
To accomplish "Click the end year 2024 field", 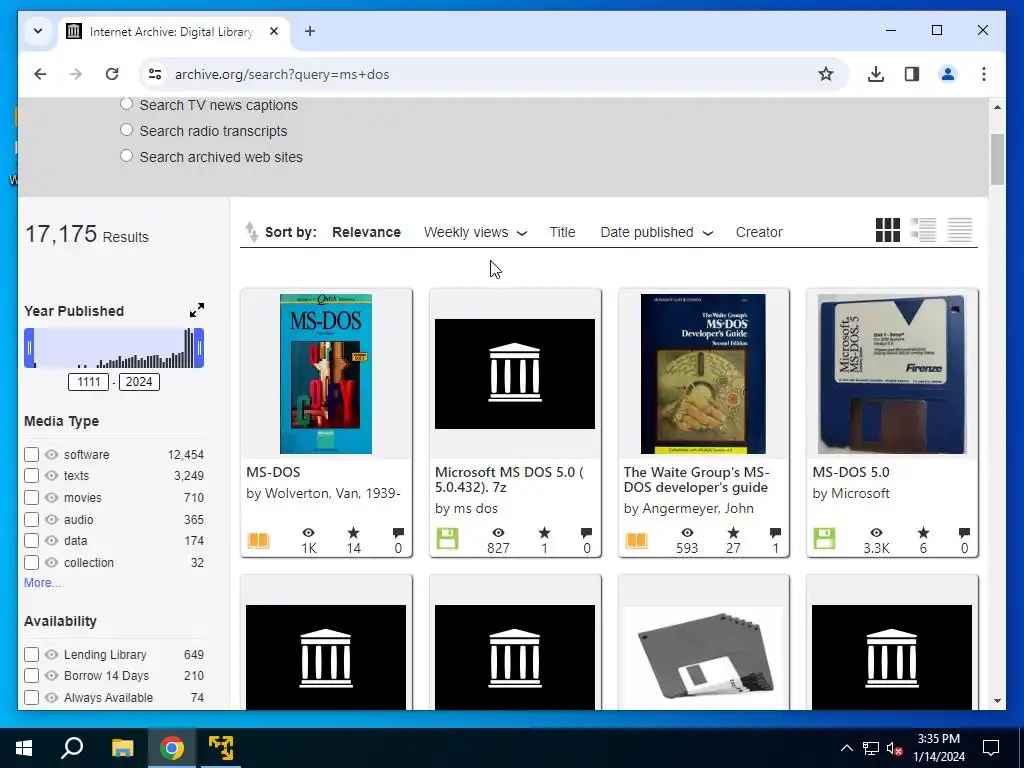I will pos(138,382).
